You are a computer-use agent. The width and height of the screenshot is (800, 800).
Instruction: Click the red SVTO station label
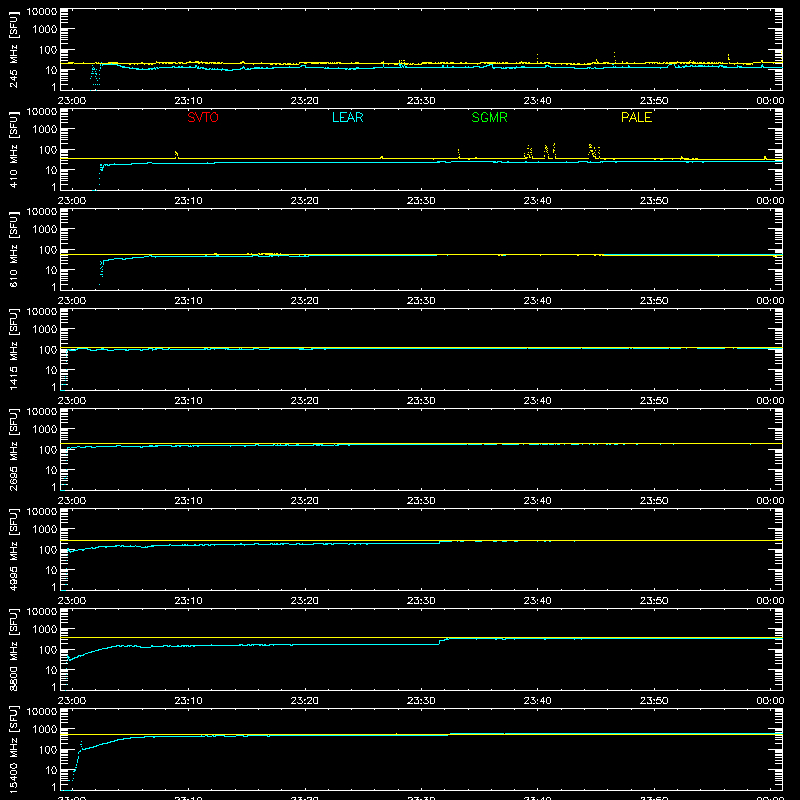click(203, 117)
